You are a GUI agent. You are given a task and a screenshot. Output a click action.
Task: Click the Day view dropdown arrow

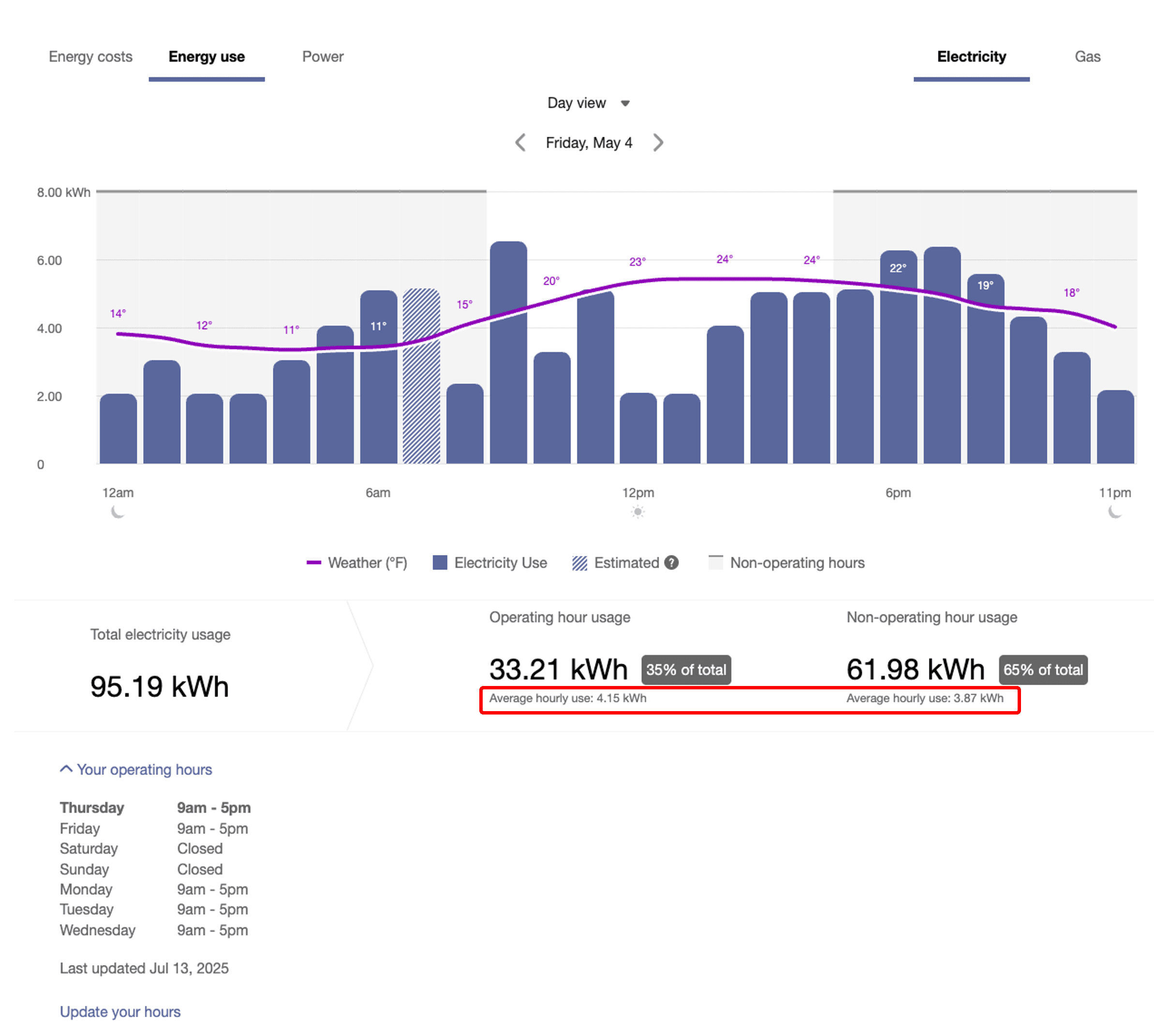click(x=625, y=103)
